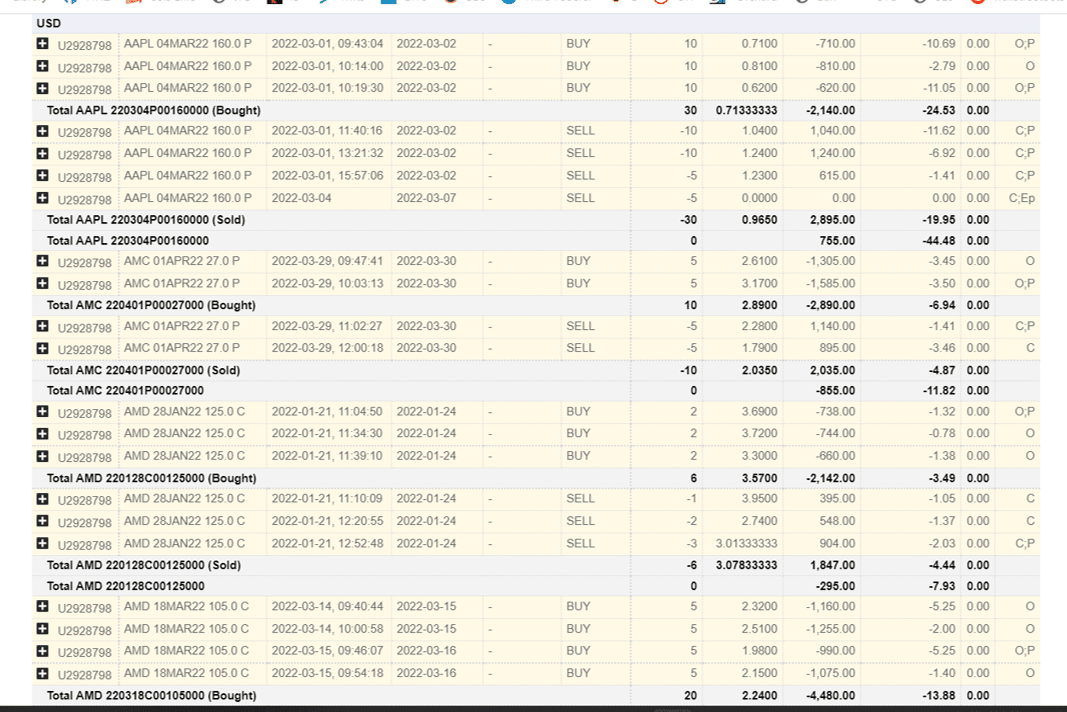Expand the AMD 28JAN22 buy at 11:34:30
1067x712 pixels.
point(42,434)
